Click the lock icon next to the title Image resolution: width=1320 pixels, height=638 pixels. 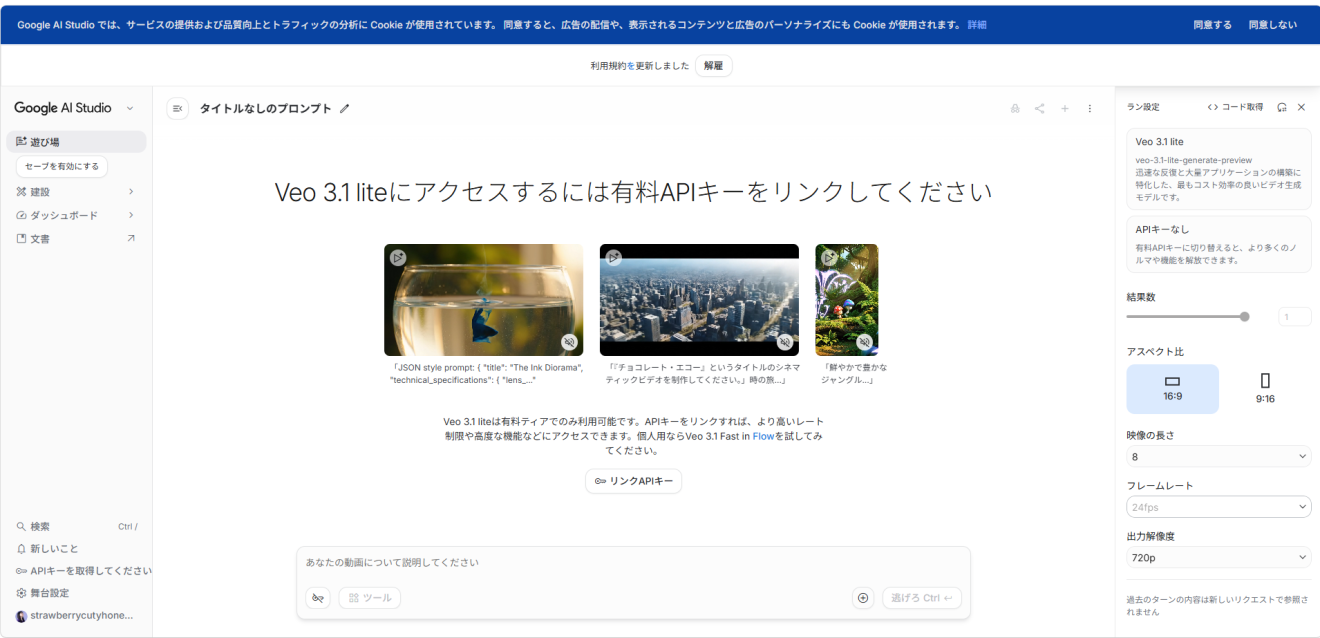click(x=1015, y=108)
